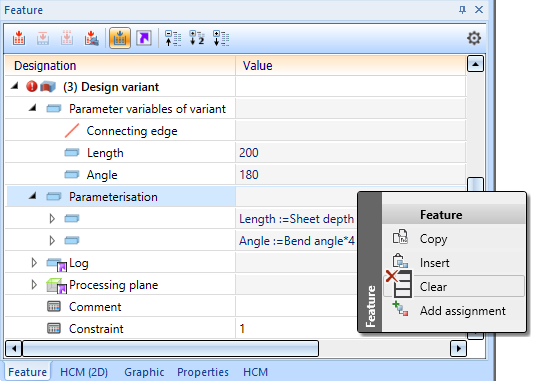
Task: Click the expand all levels toolbar icon
Action: [x=221, y=38]
